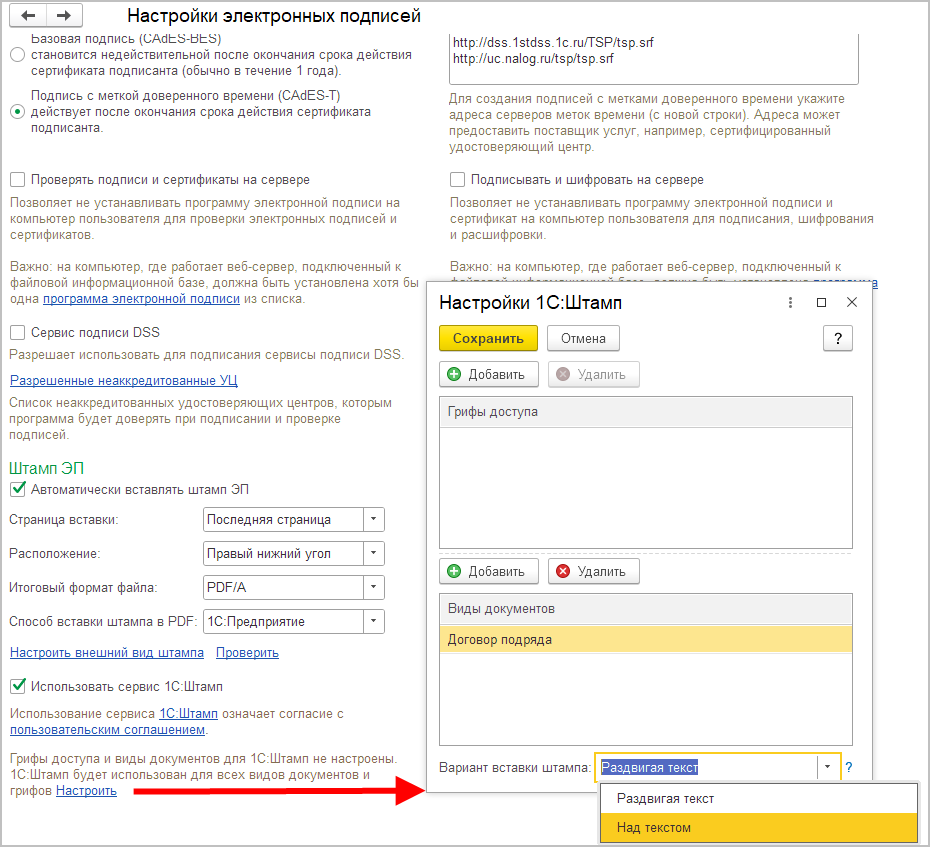Open the 1С:Штамп service link
The image size is (930, 847).
click(189, 714)
